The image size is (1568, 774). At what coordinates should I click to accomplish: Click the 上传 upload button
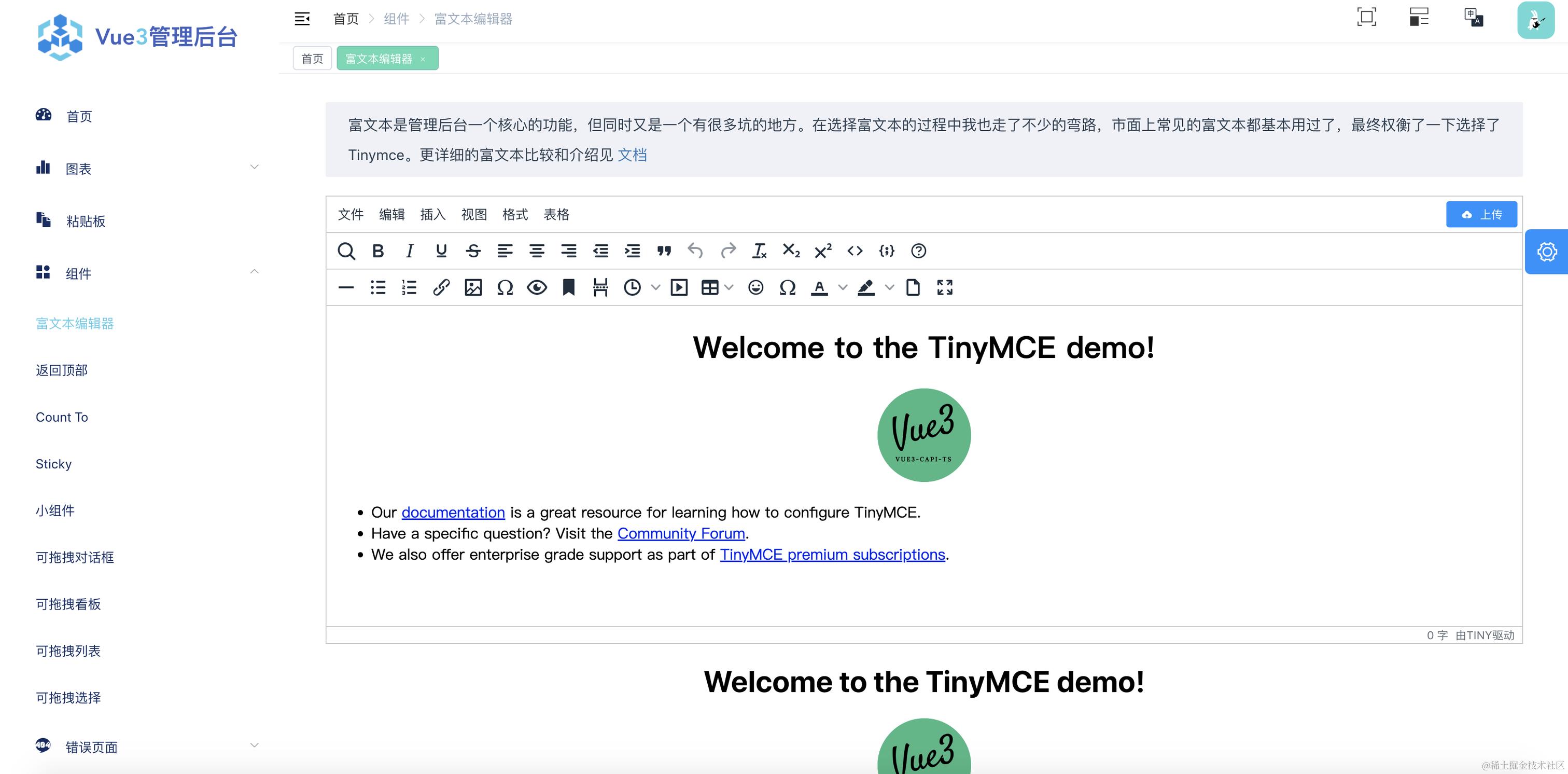point(1481,214)
